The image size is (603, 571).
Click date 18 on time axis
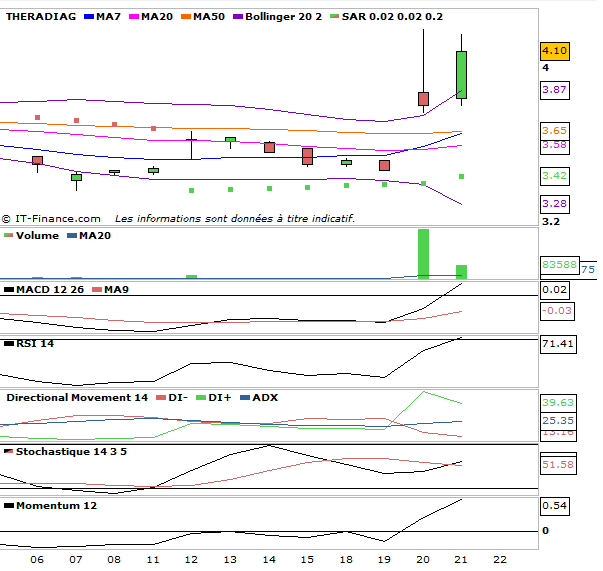click(x=346, y=560)
